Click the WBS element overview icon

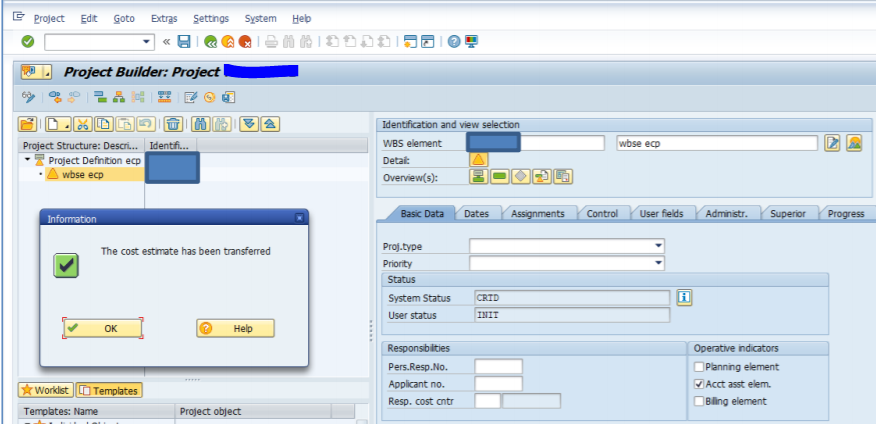point(478,177)
